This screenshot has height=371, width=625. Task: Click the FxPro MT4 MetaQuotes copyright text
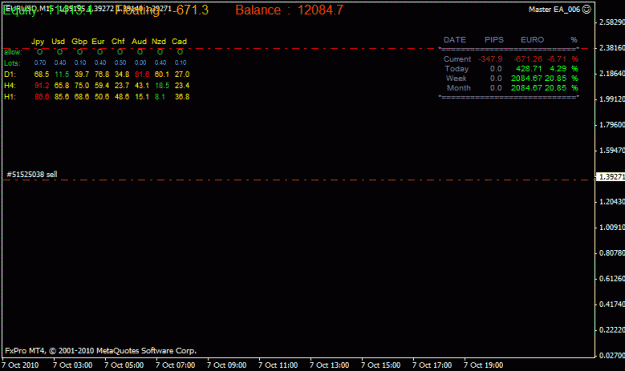coord(101,351)
